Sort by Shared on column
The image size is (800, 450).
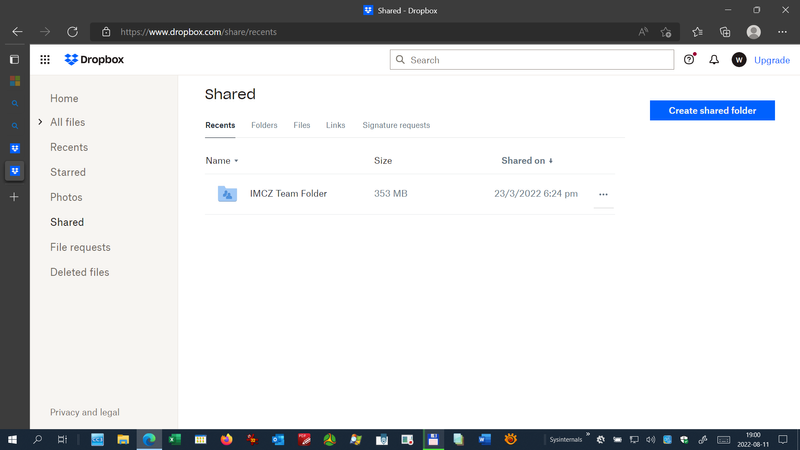point(526,161)
